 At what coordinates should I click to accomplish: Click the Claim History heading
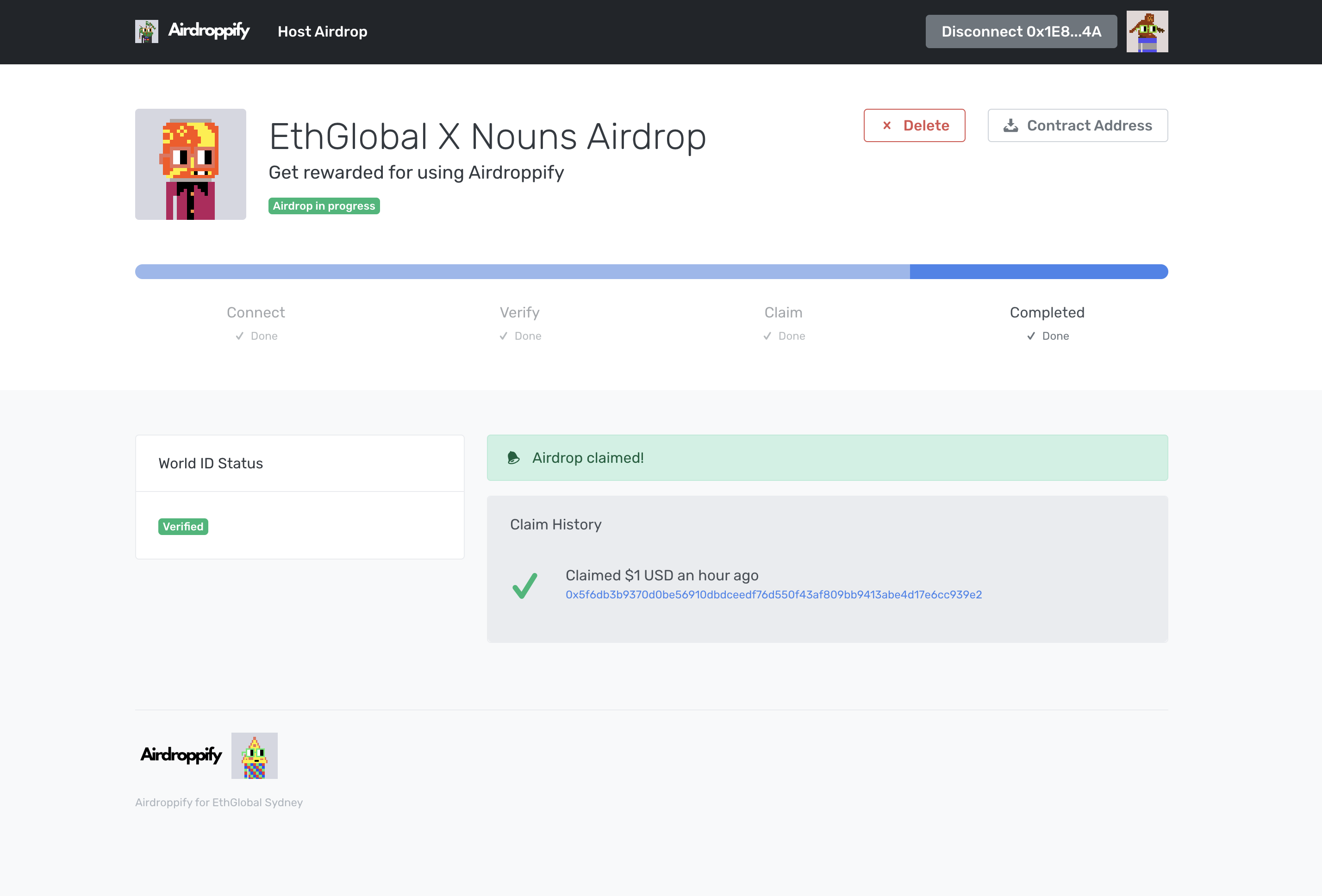coord(555,524)
